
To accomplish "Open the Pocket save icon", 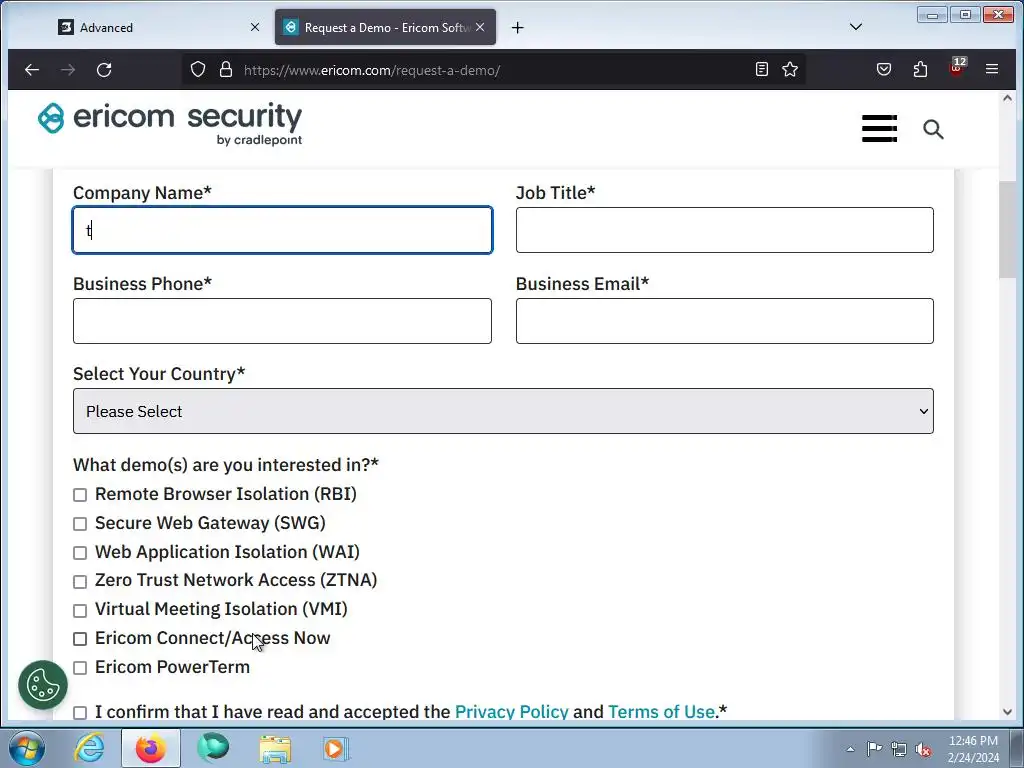I will [884, 69].
